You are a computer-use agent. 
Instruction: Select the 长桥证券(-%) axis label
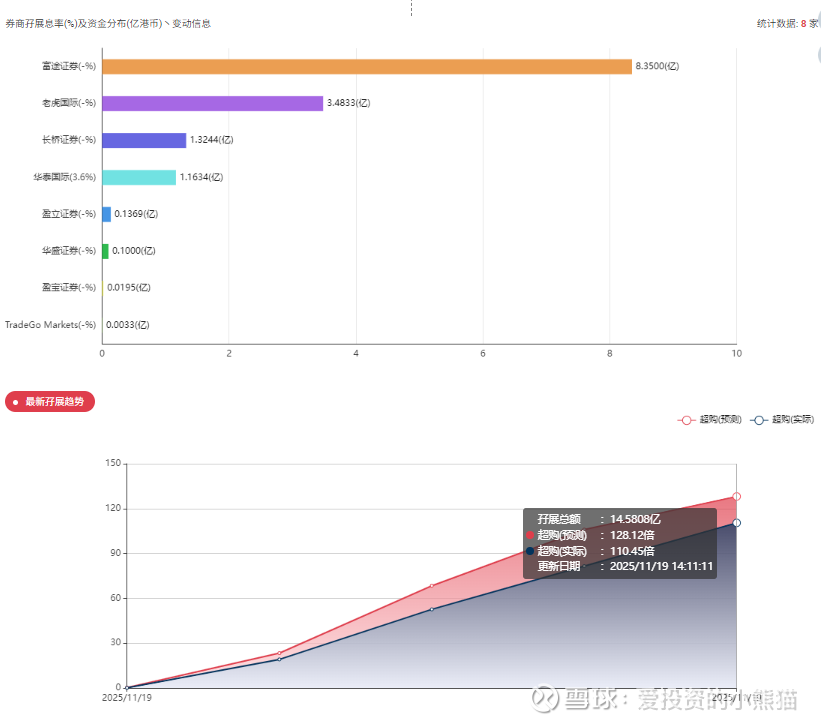pos(69,140)
